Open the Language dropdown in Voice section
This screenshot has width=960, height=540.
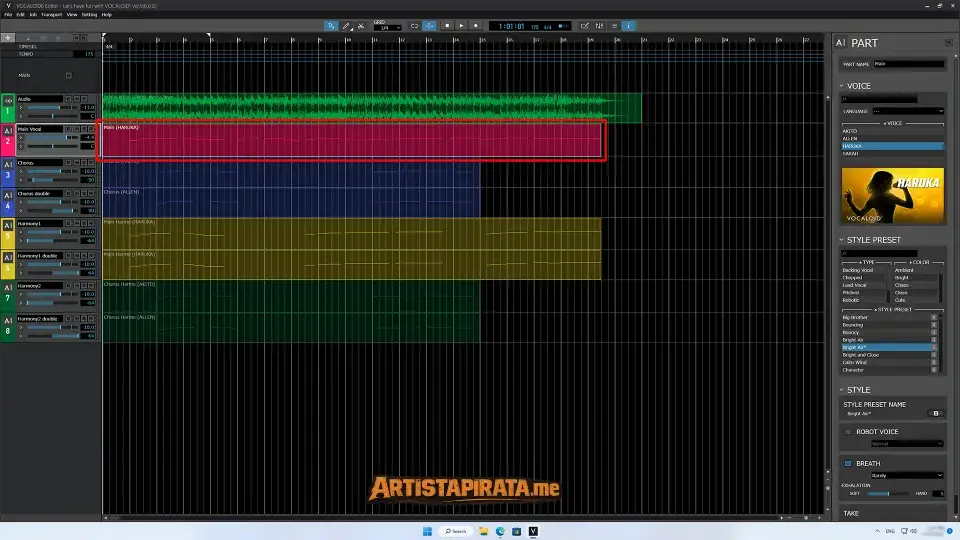coord(908,111)
